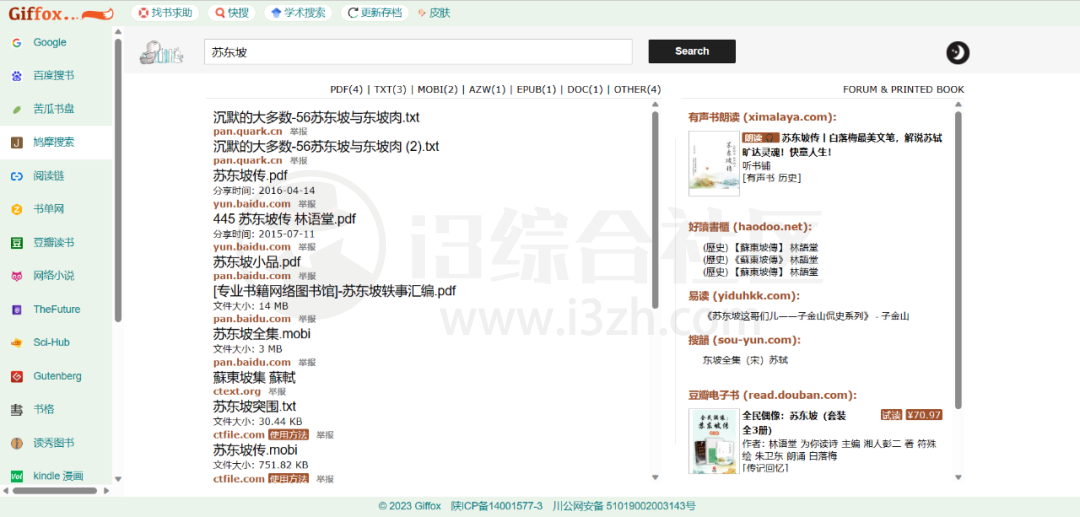
Task: Open 苏东坡突围.txt result
Action: (x=254, y=407)
